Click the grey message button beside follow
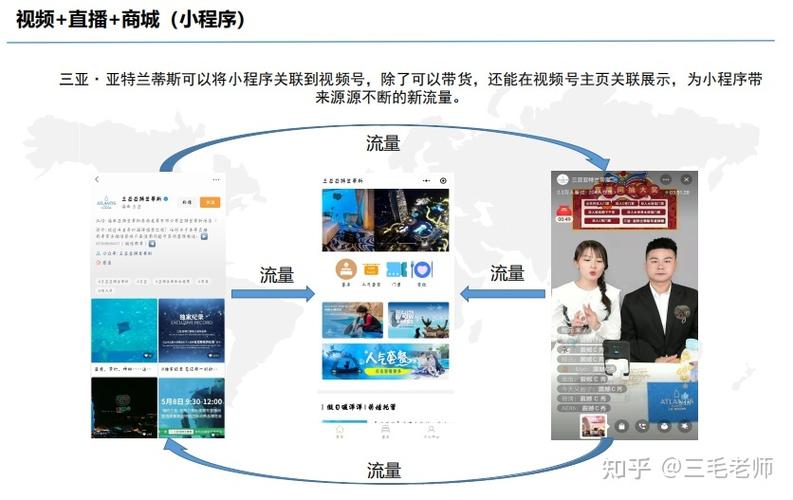This screenshot has height=500, width=793. [187, 202]
